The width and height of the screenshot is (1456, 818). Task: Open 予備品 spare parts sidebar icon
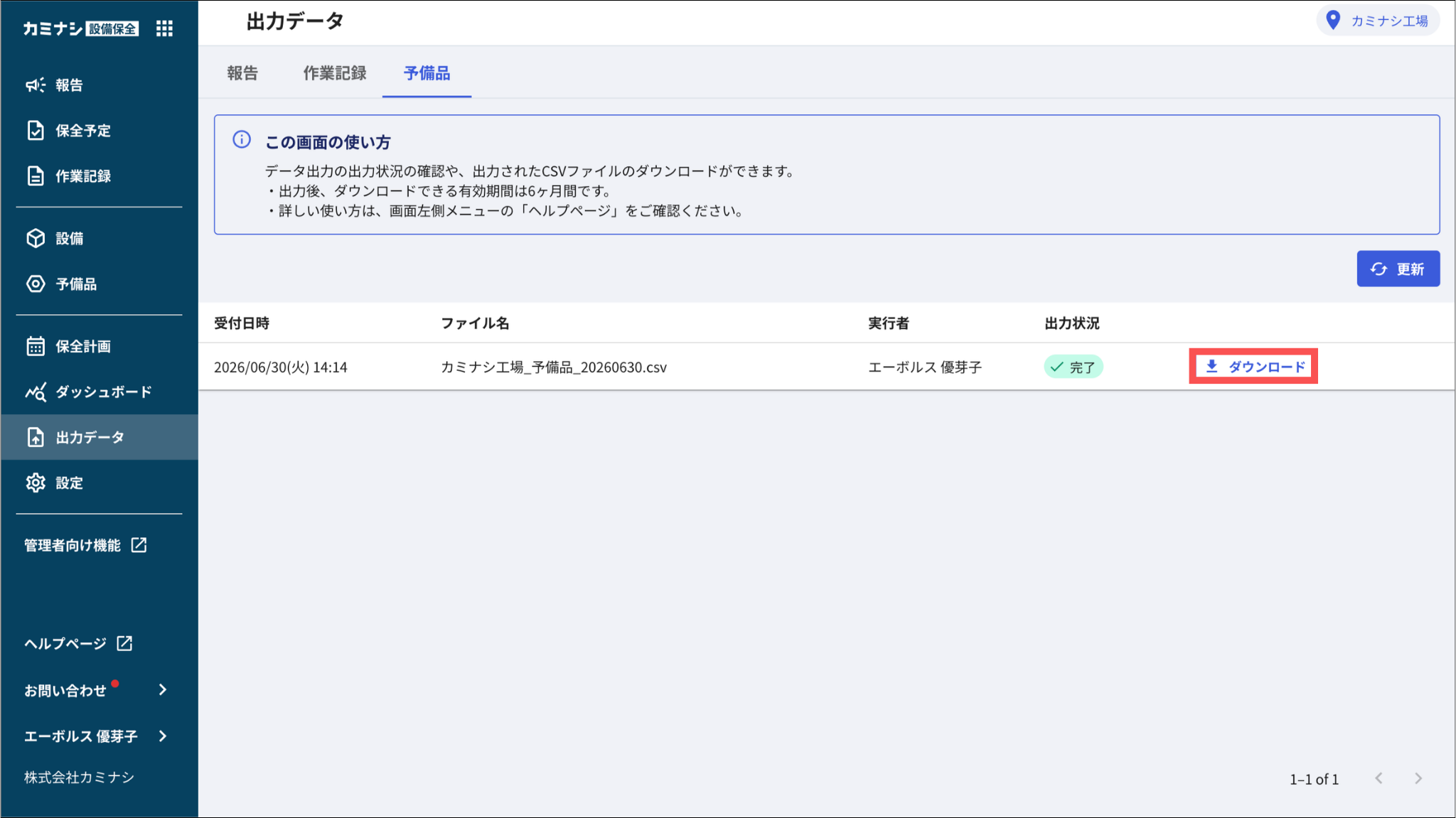(36, 284)
